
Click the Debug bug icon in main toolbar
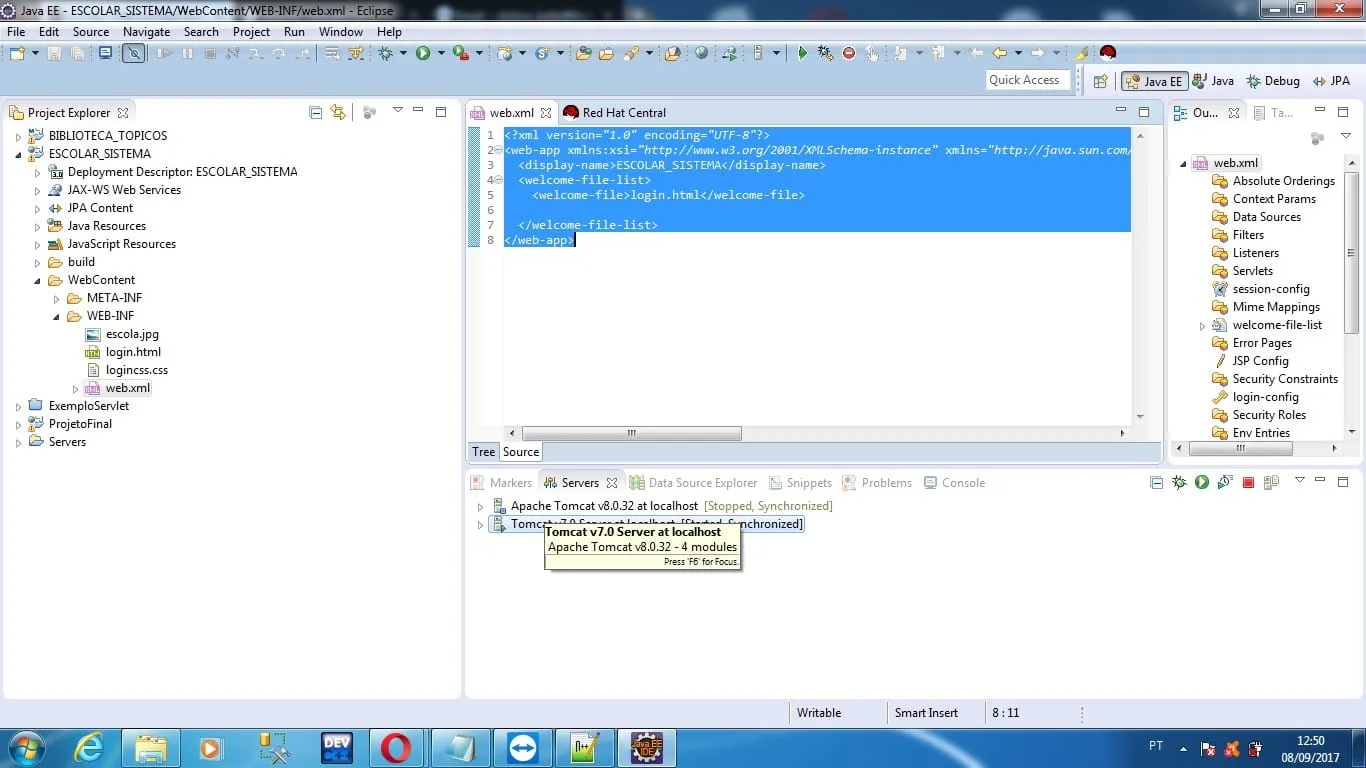click(x=386, y=53)
